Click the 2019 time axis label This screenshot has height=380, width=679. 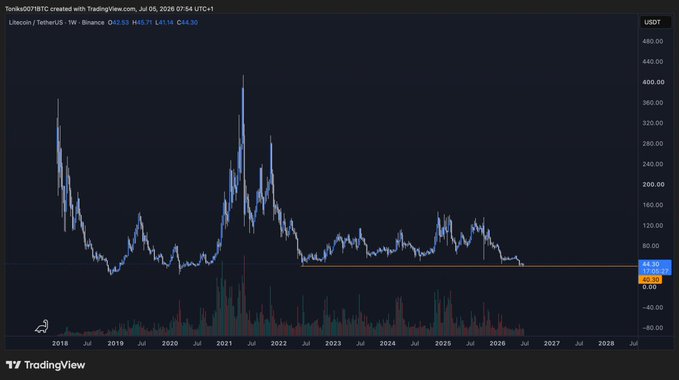tap(115, 343)
